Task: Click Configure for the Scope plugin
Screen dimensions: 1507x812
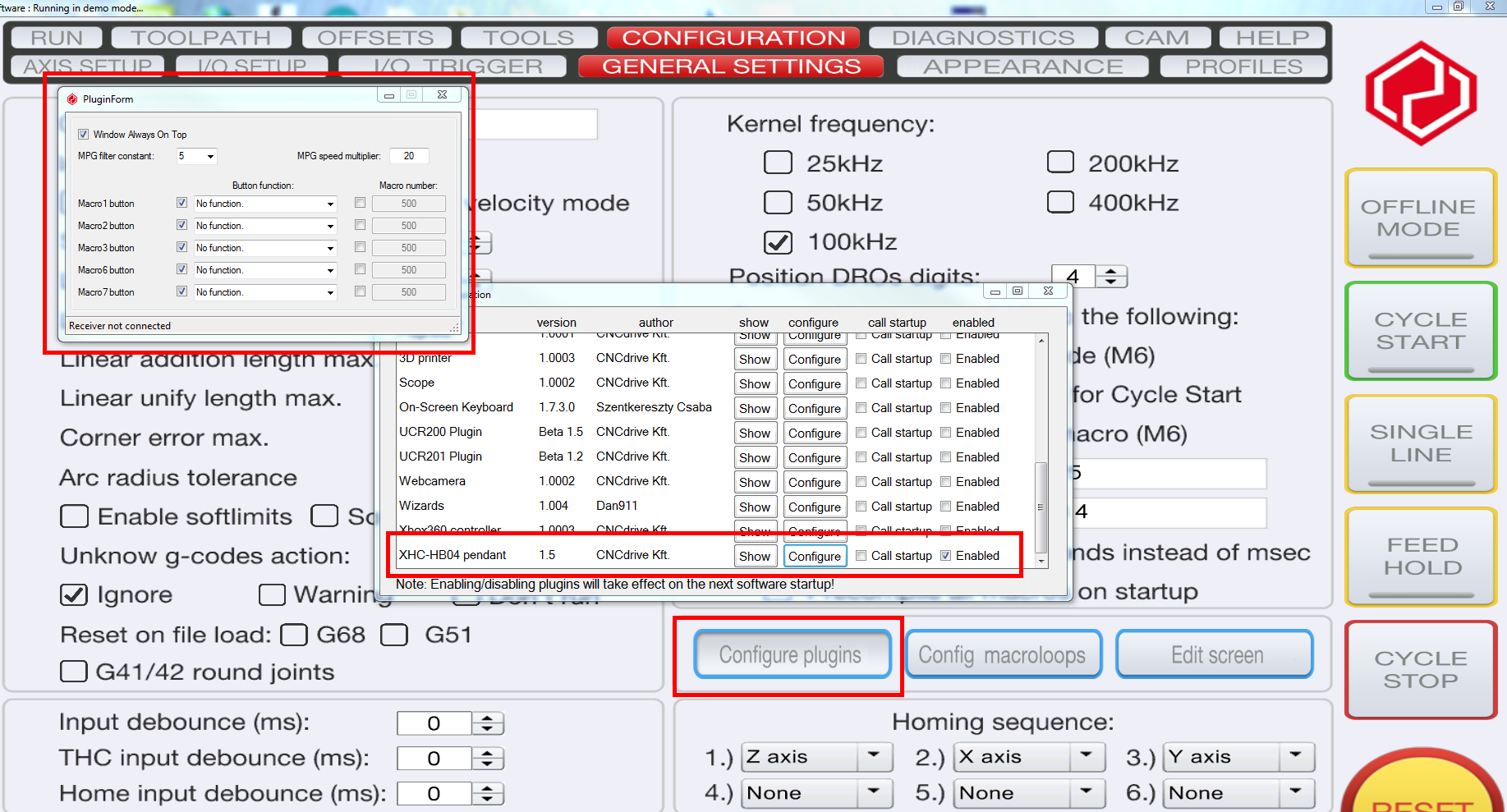Action: (x=815, y=383)
